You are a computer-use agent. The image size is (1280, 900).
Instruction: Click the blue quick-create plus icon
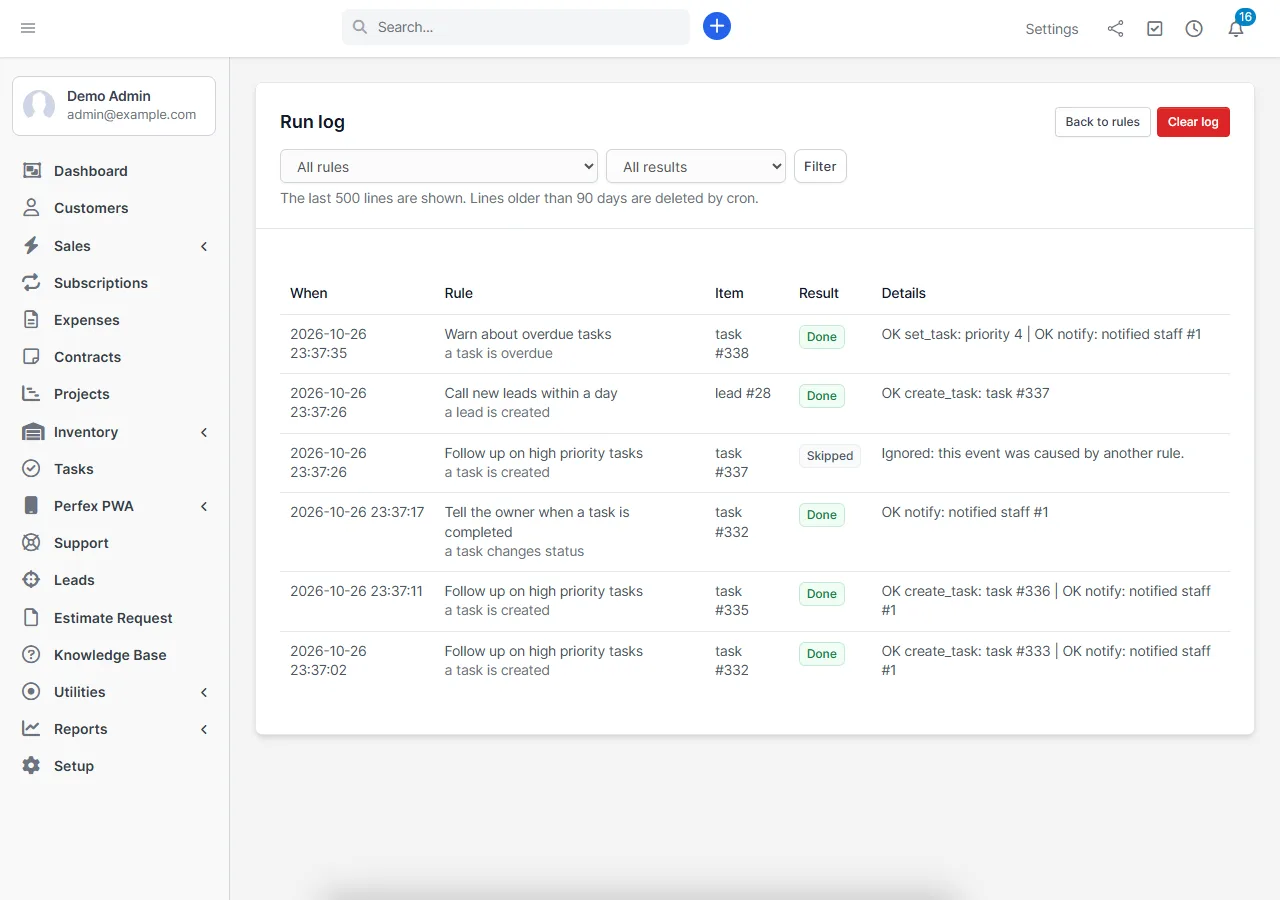(717, 27)
